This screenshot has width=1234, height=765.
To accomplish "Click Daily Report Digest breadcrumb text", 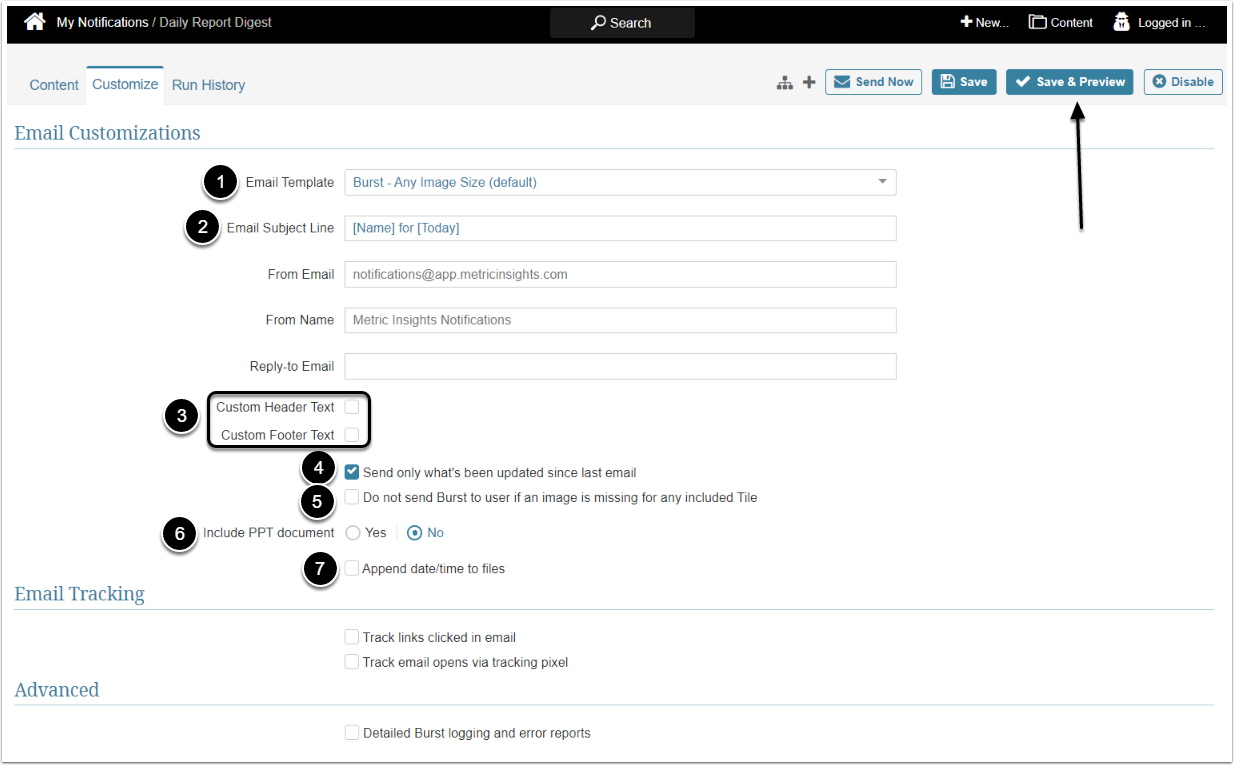I will tap(215, 22).
